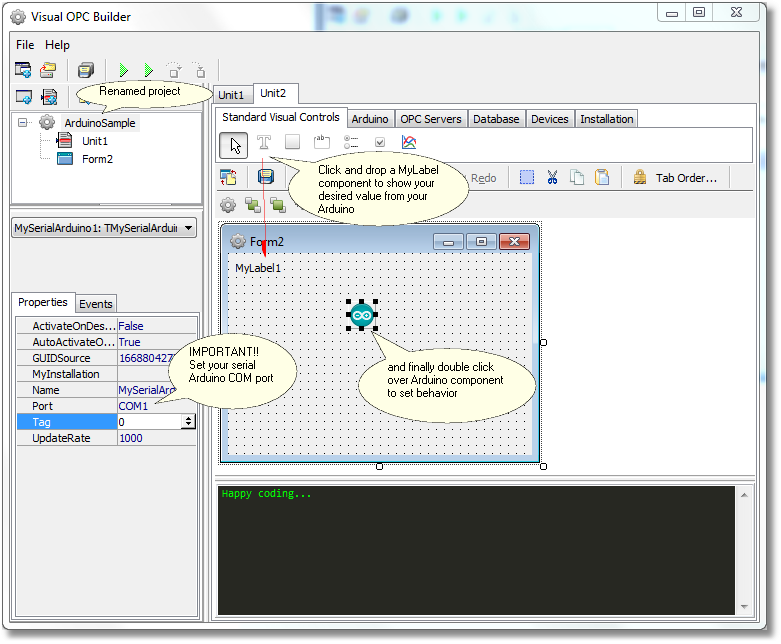Switch to the Unit2 tab

(x=273, y=94)
